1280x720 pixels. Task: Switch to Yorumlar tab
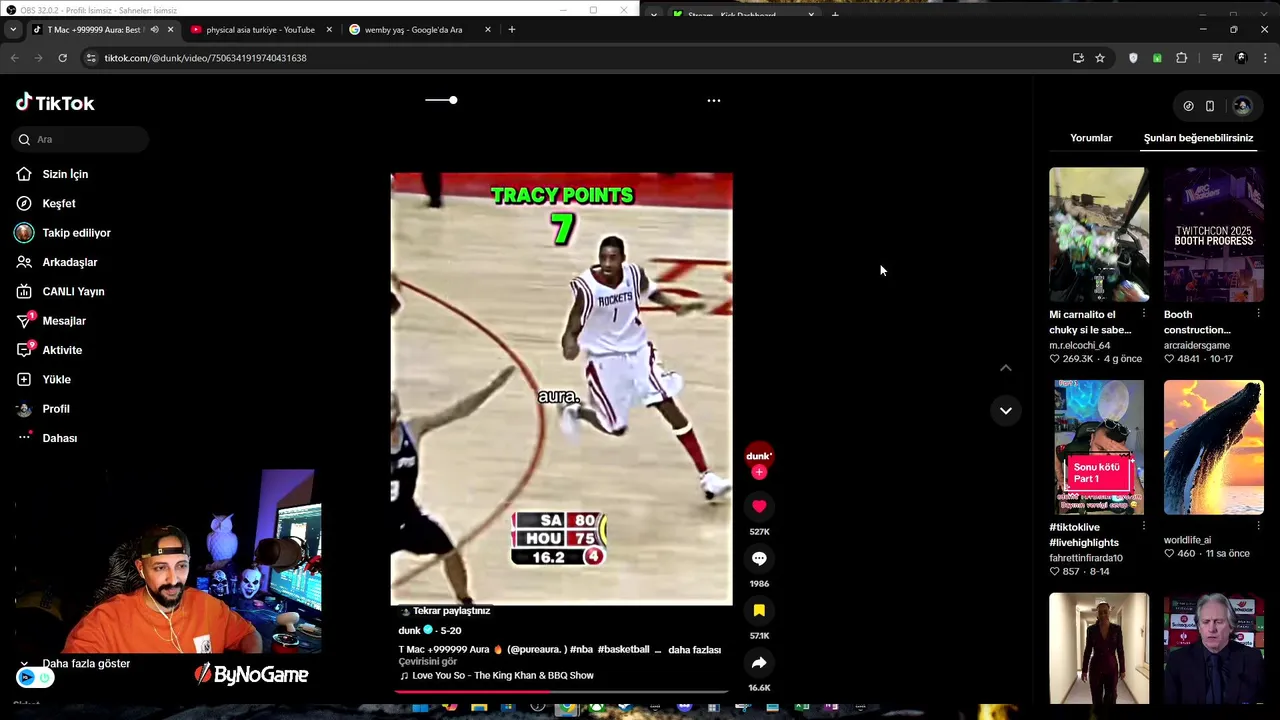(x=1091, y=138)
